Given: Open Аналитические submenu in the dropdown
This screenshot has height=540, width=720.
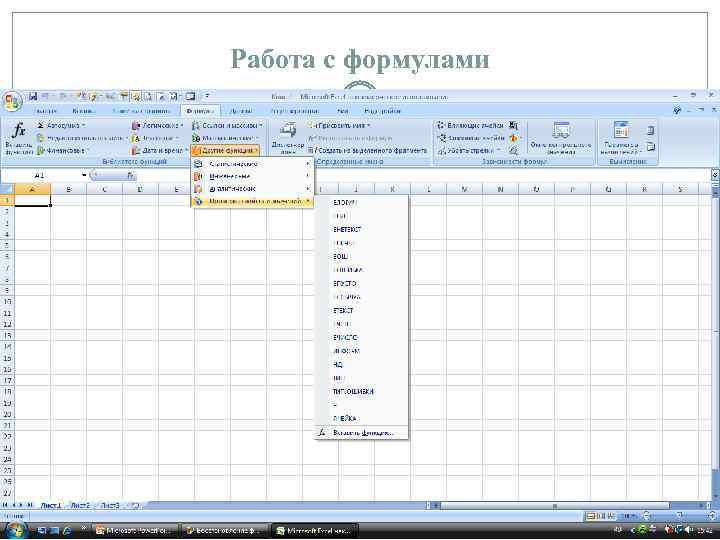Looking at the screenshot, I should pyautogui.click(x=252, y=189).
